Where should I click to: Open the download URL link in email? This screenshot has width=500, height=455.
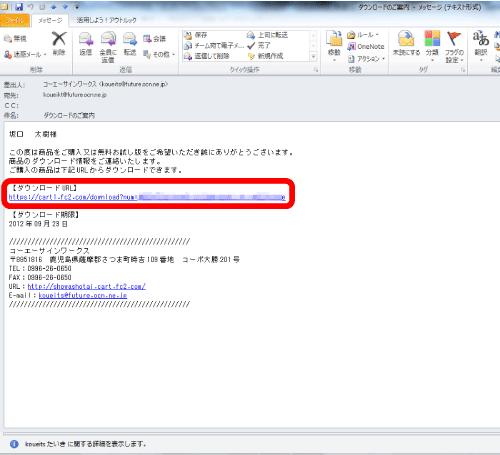[x=147, y=197]
